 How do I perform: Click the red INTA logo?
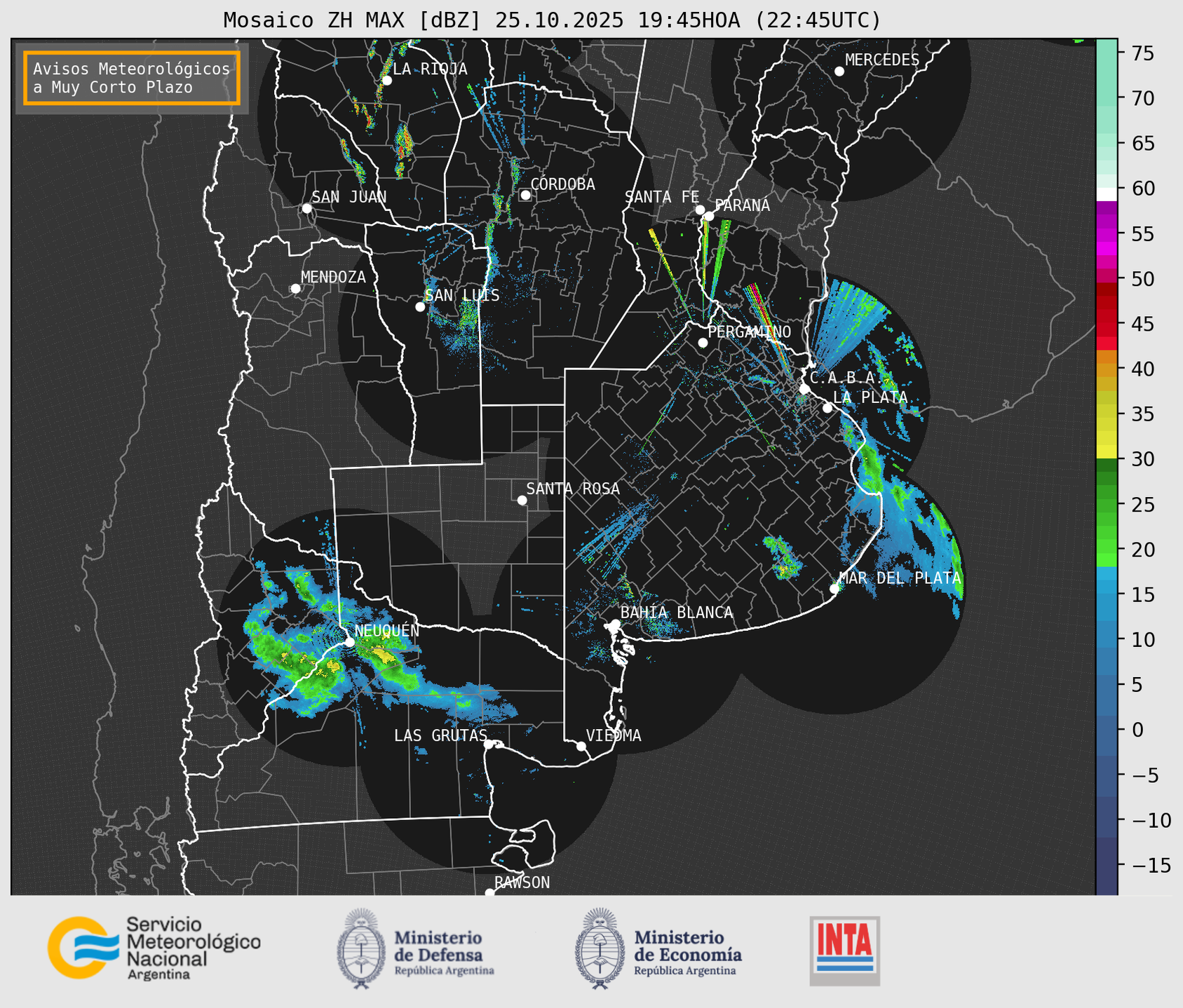point(844,950)
